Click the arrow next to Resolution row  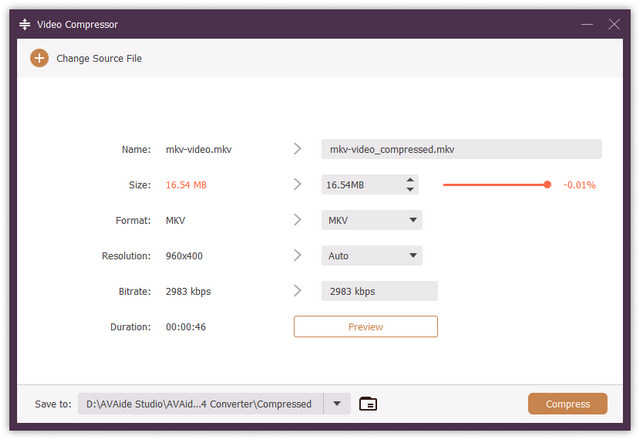tap(297, 255)
